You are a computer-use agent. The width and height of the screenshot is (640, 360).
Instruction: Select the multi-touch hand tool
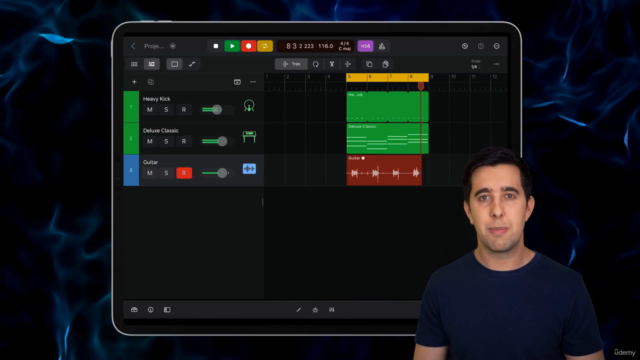[x=385, y=64]
